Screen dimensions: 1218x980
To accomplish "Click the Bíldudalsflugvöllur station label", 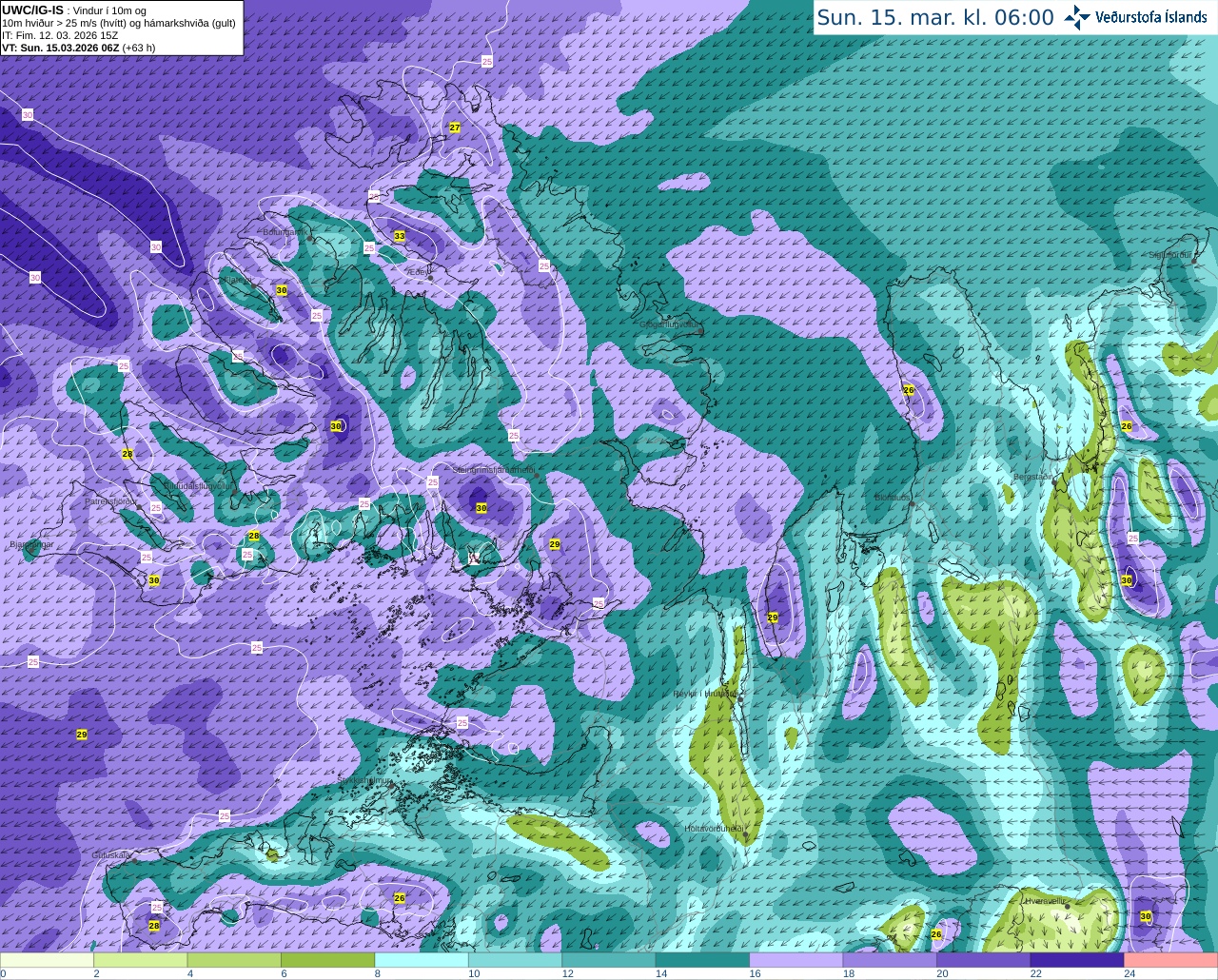I will (198, 485).
